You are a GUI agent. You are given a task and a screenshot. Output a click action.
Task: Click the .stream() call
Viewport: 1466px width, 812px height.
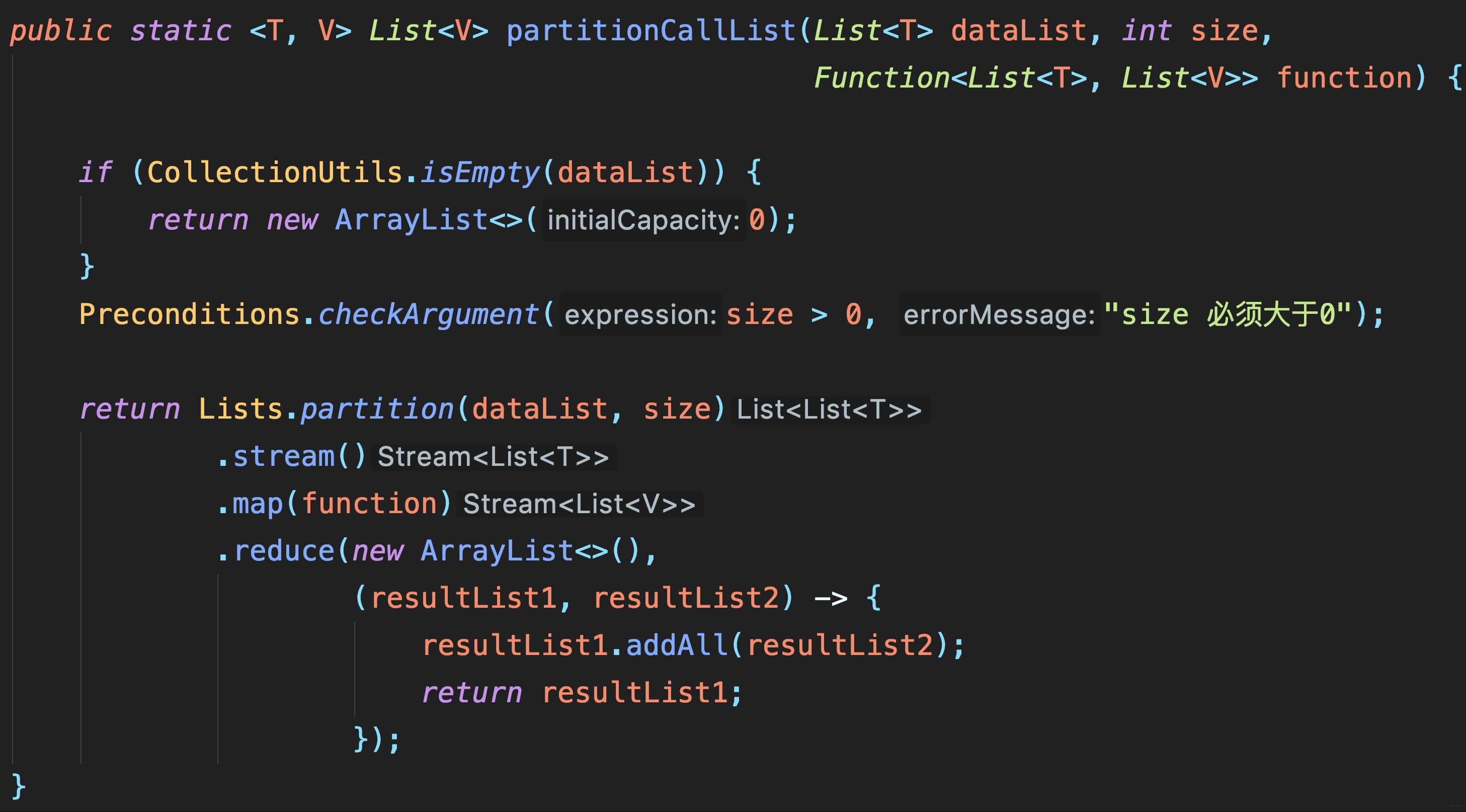291,457
